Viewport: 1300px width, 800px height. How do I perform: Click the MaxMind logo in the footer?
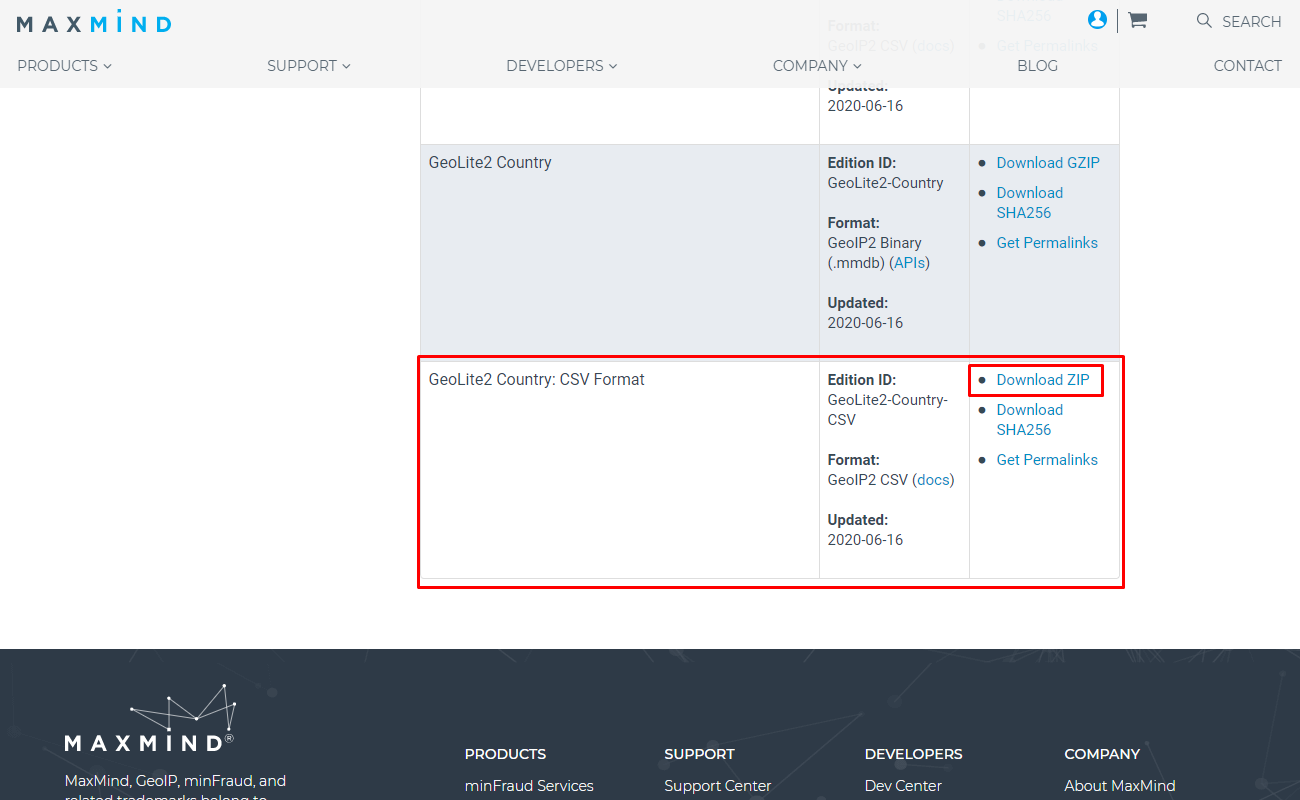pyautogui.click(x=150, y=718)
